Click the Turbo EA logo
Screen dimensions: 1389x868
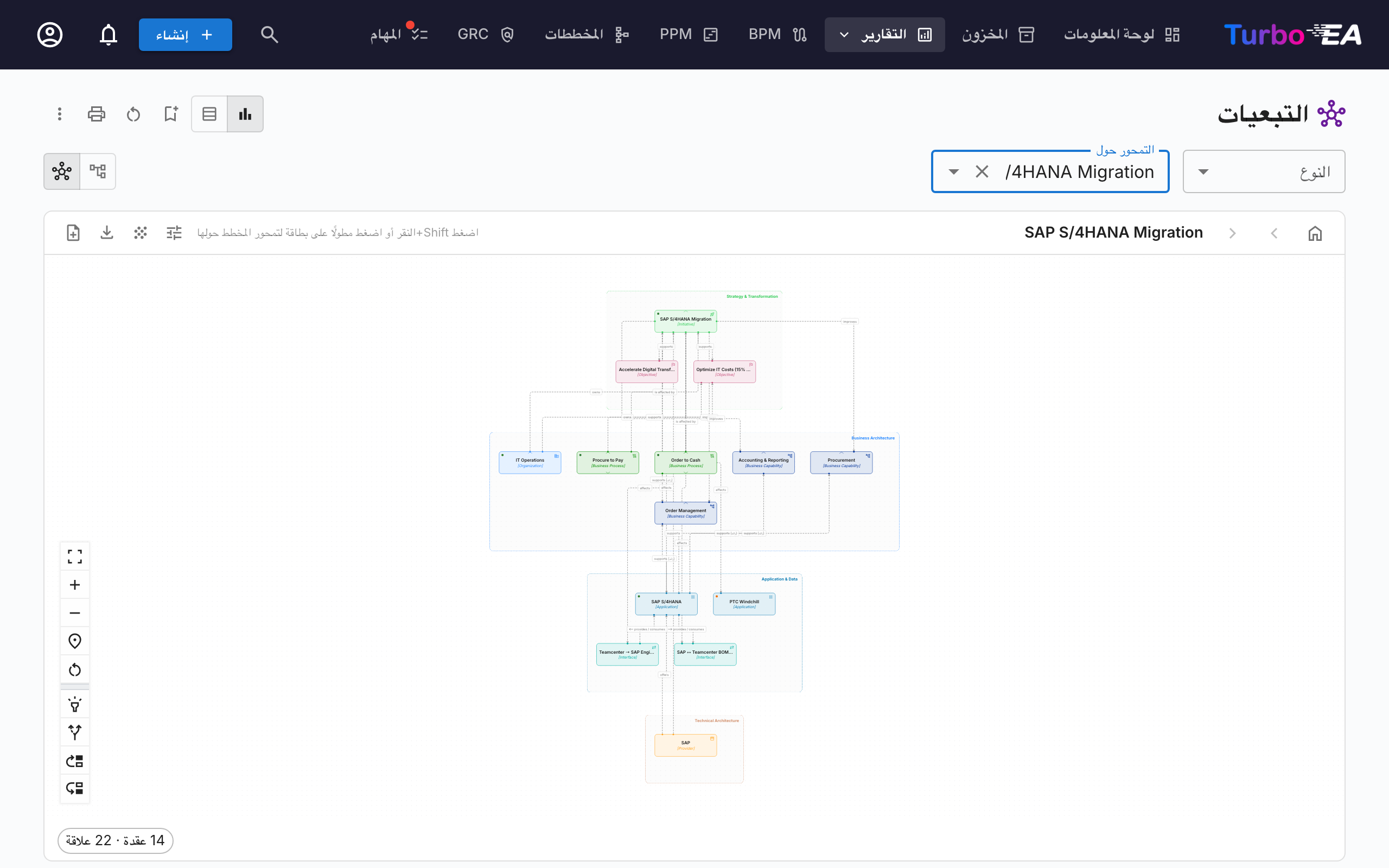tap(1292, 34)
